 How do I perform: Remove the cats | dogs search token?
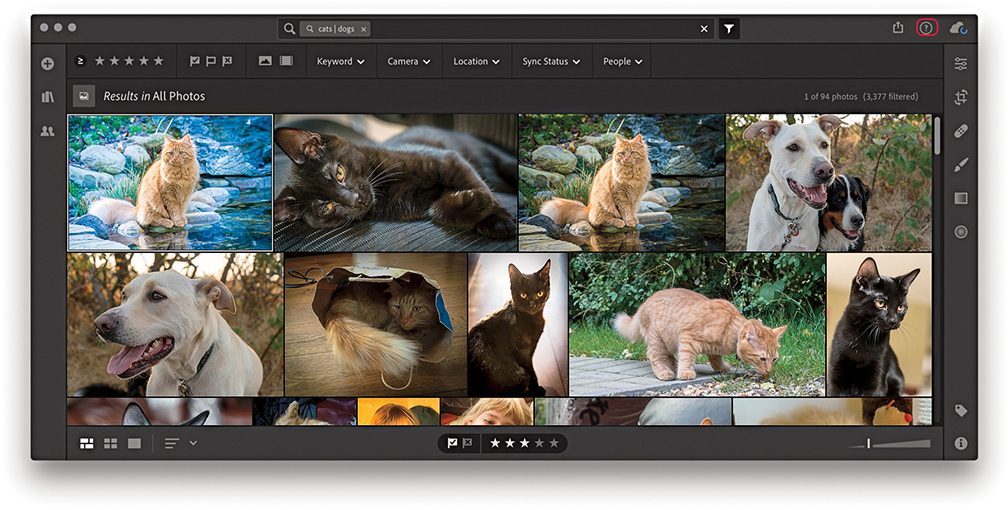363,29
